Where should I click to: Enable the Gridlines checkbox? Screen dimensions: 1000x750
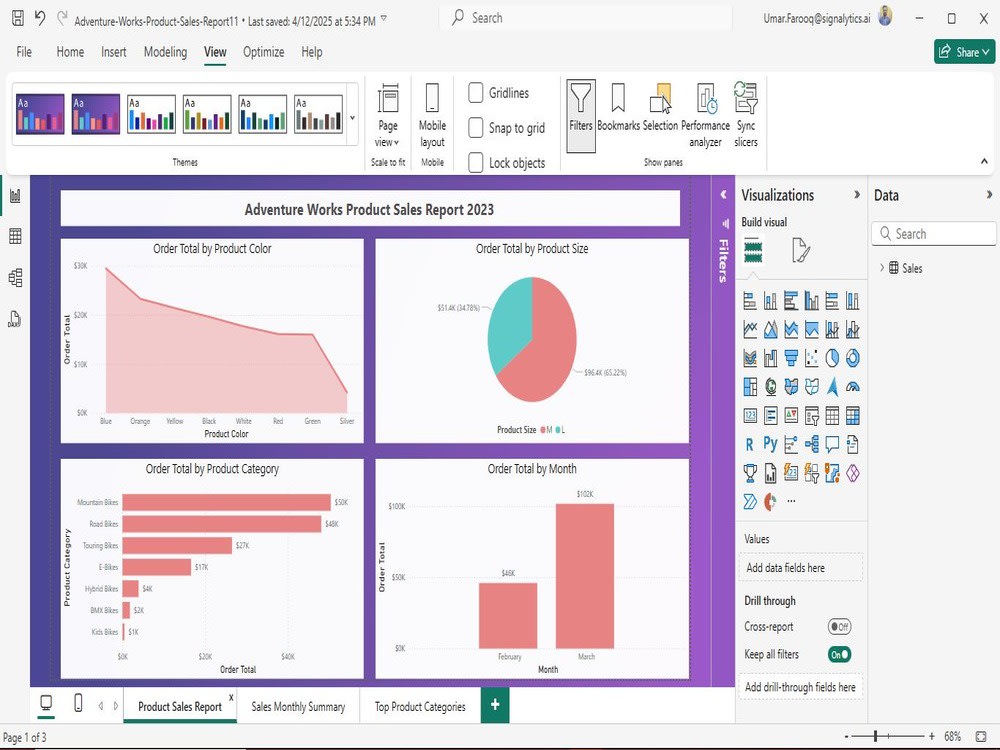[x=476, y=92]
